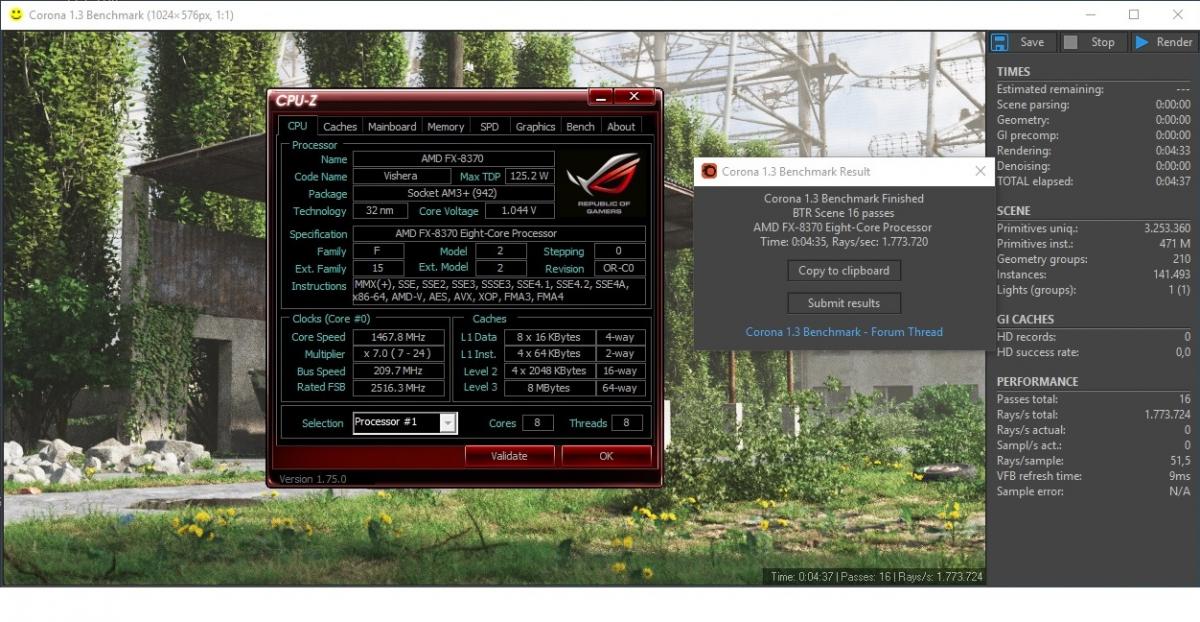The height and width of the screenshot is (622, 1200).
Task: Switch to the Mainboard tab in CPU-Z
Action: (x=392, y=127)
